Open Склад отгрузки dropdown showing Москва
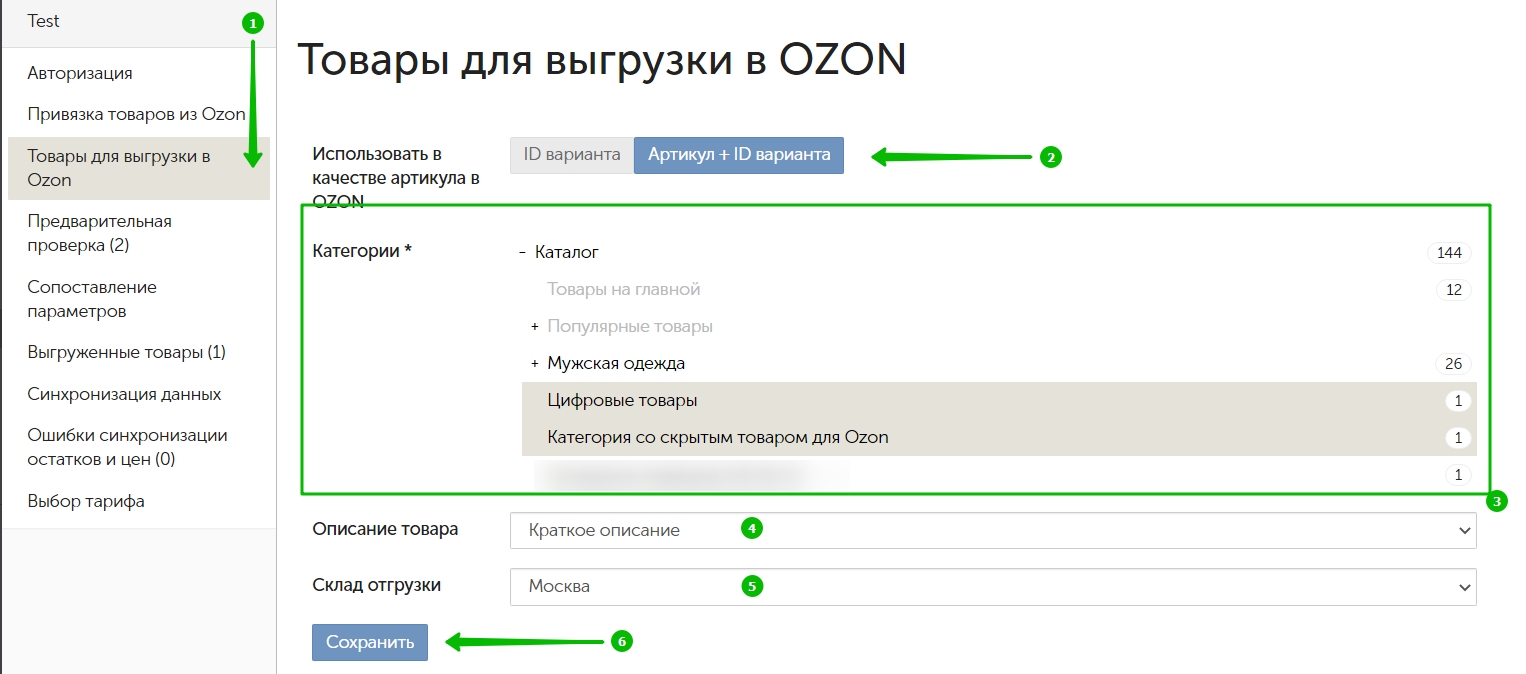This screenshot has width=1526, height=674. [993, 586]
